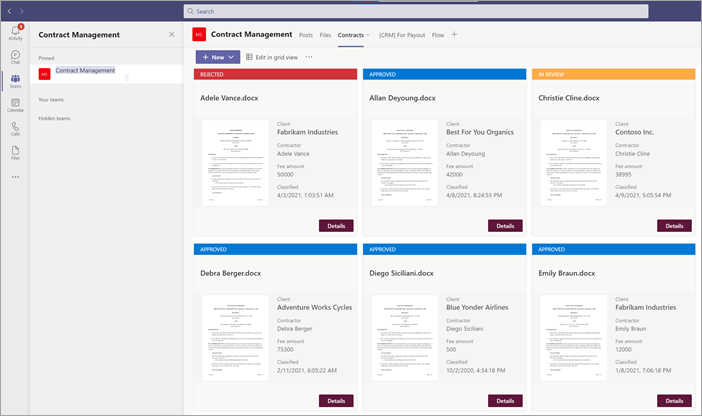The width and height of the screenshot is (702, 416).
Task: Click Christie Cline document thumbnail
Action: tap(574, 163)
